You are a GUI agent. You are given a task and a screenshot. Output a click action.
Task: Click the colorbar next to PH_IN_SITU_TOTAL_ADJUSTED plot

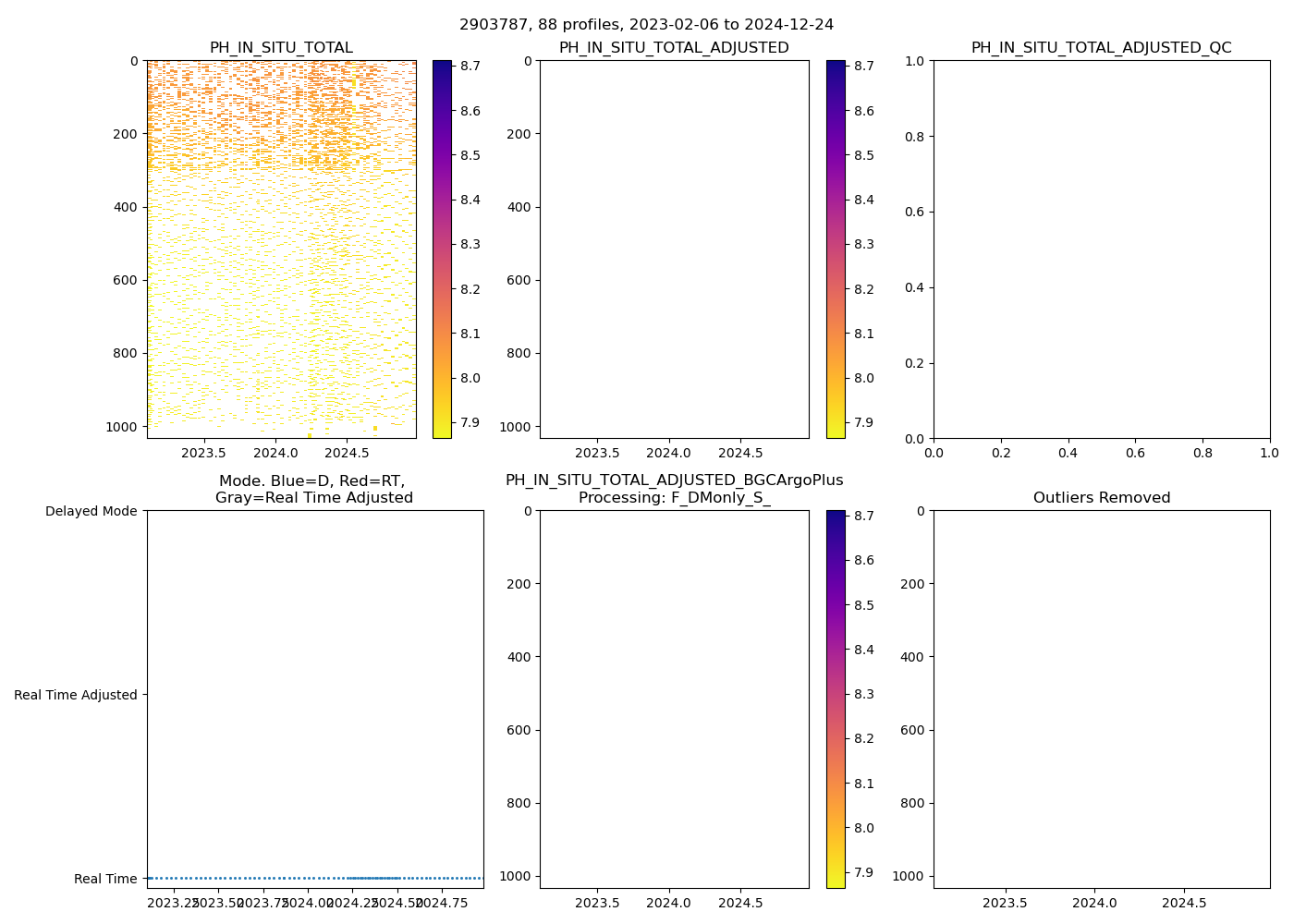(x=836, y=249)
